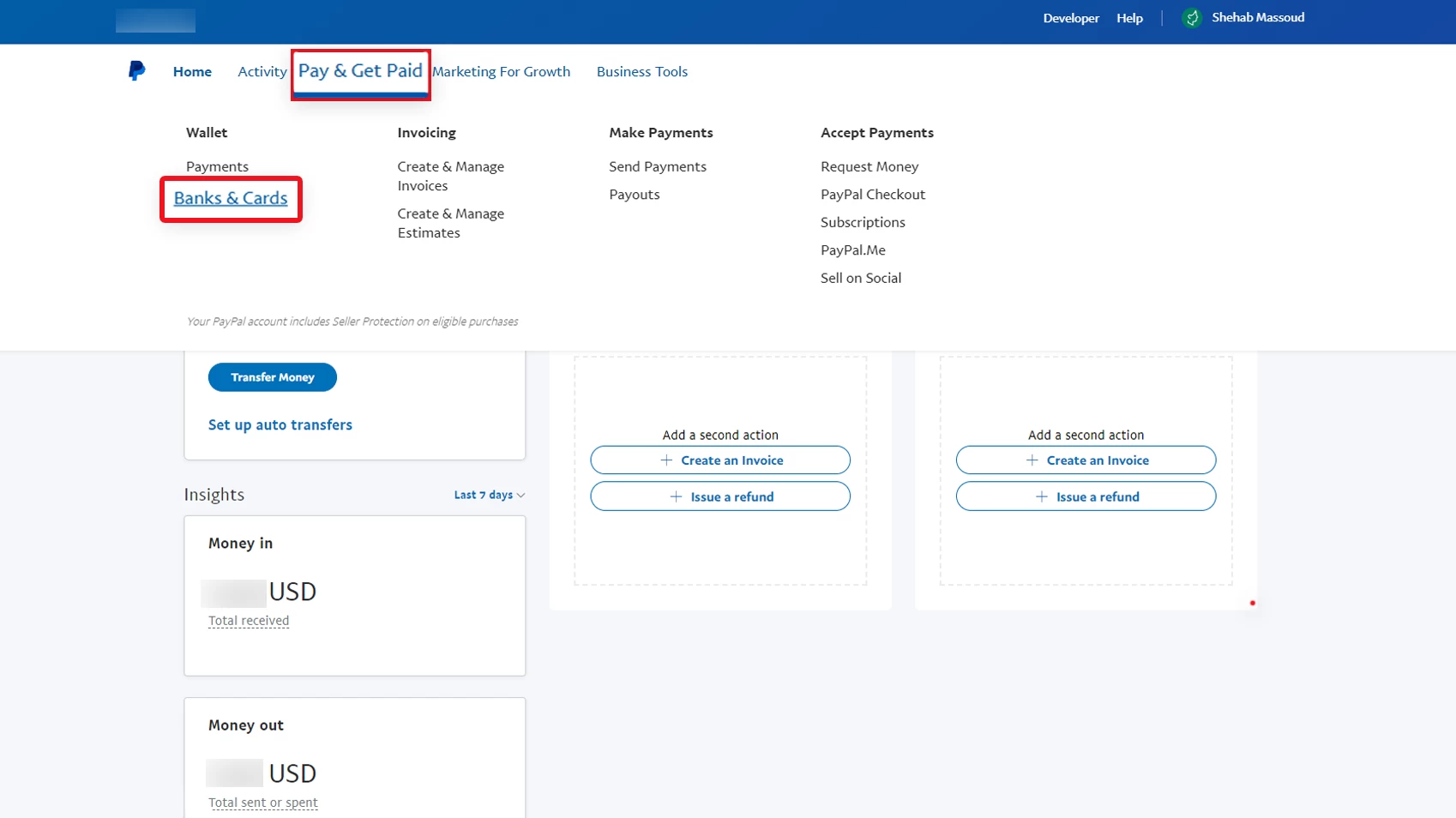The width and height of the screenshot is (1456, 818).
Task: Open PayPal.Me option
Action: click(x=853, y=250)
